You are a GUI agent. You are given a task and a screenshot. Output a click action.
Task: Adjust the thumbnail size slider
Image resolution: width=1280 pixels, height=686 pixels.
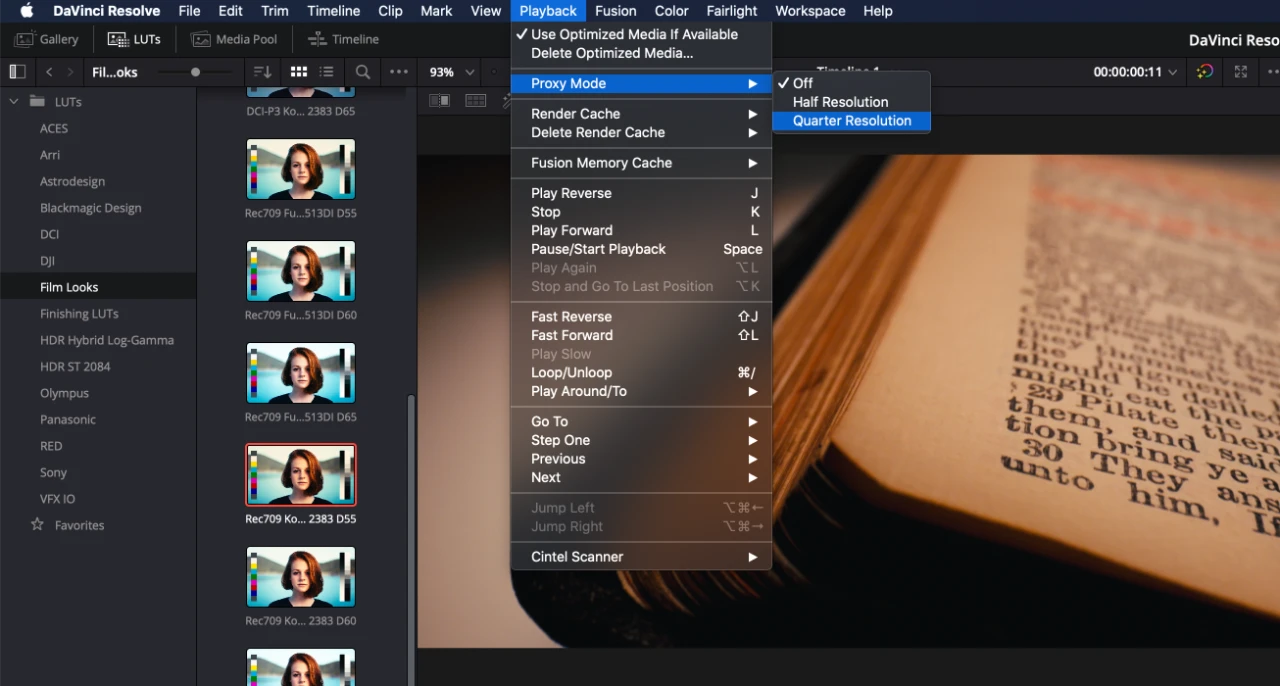pyautogui.click(x=195, y=71)
